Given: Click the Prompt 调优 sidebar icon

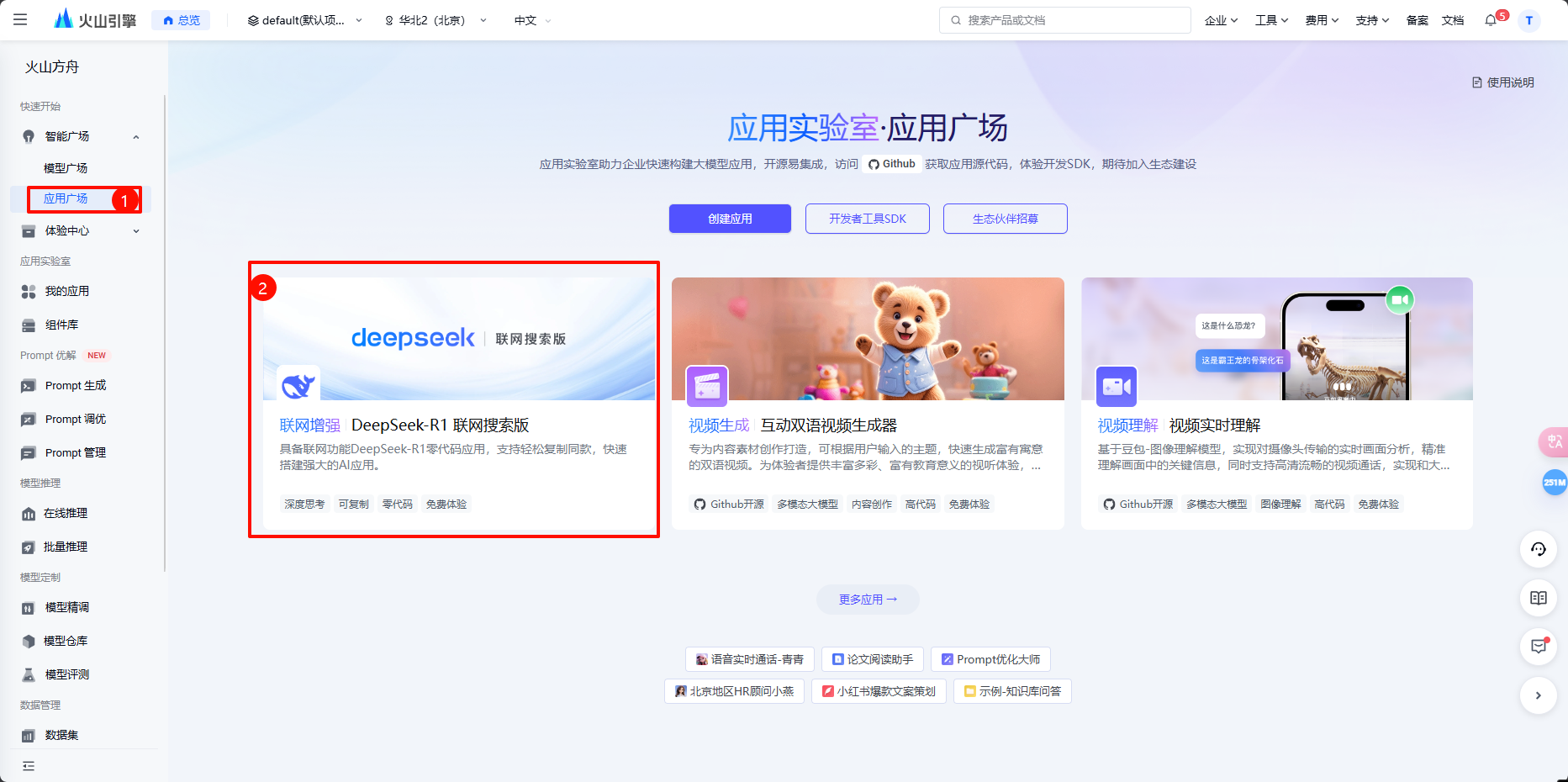Looking at the screenshot, I should [x=29, y=420].
